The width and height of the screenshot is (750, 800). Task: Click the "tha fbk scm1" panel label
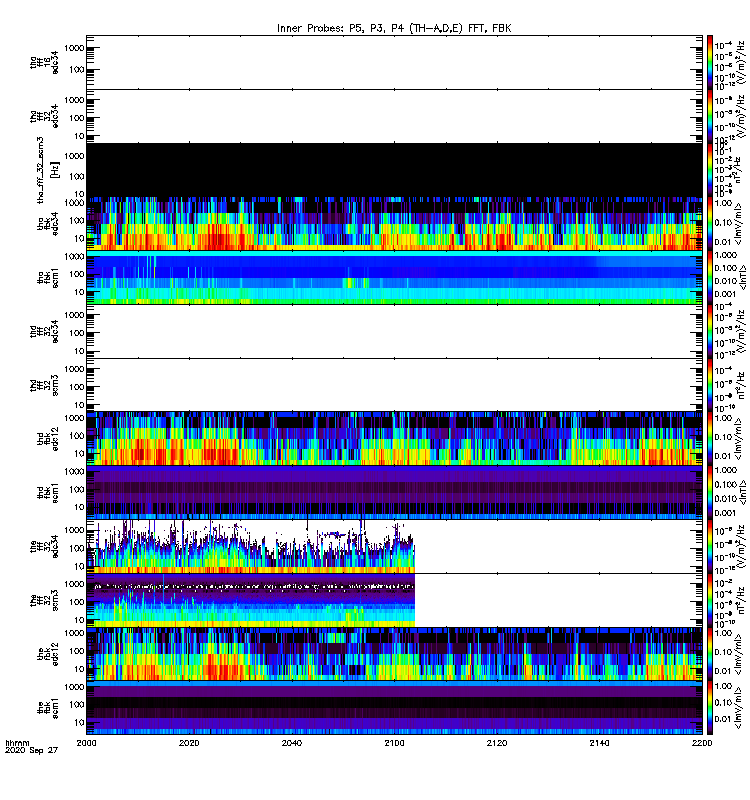click(x=47, y=278)
